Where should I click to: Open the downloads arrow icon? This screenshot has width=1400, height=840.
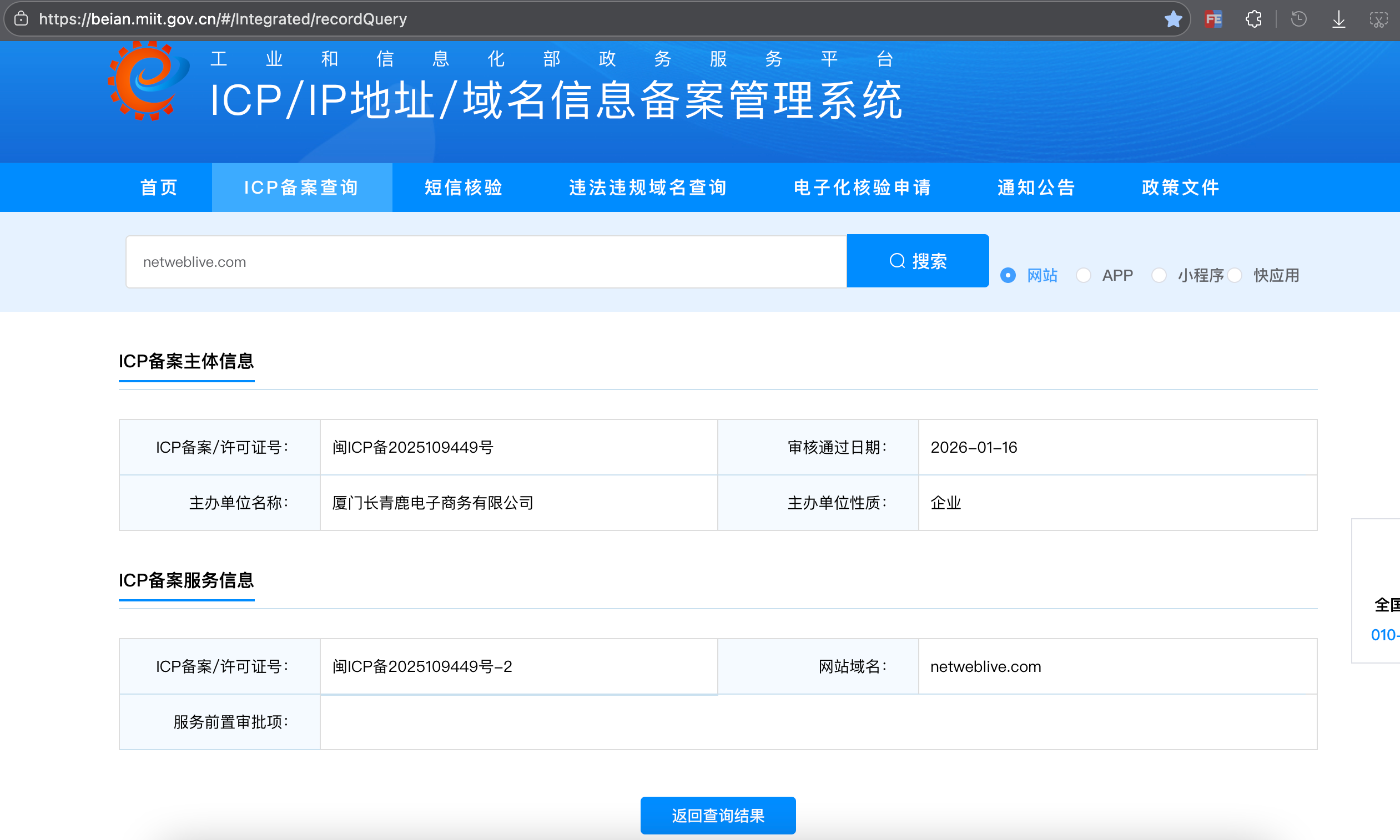pos(1338,19)
